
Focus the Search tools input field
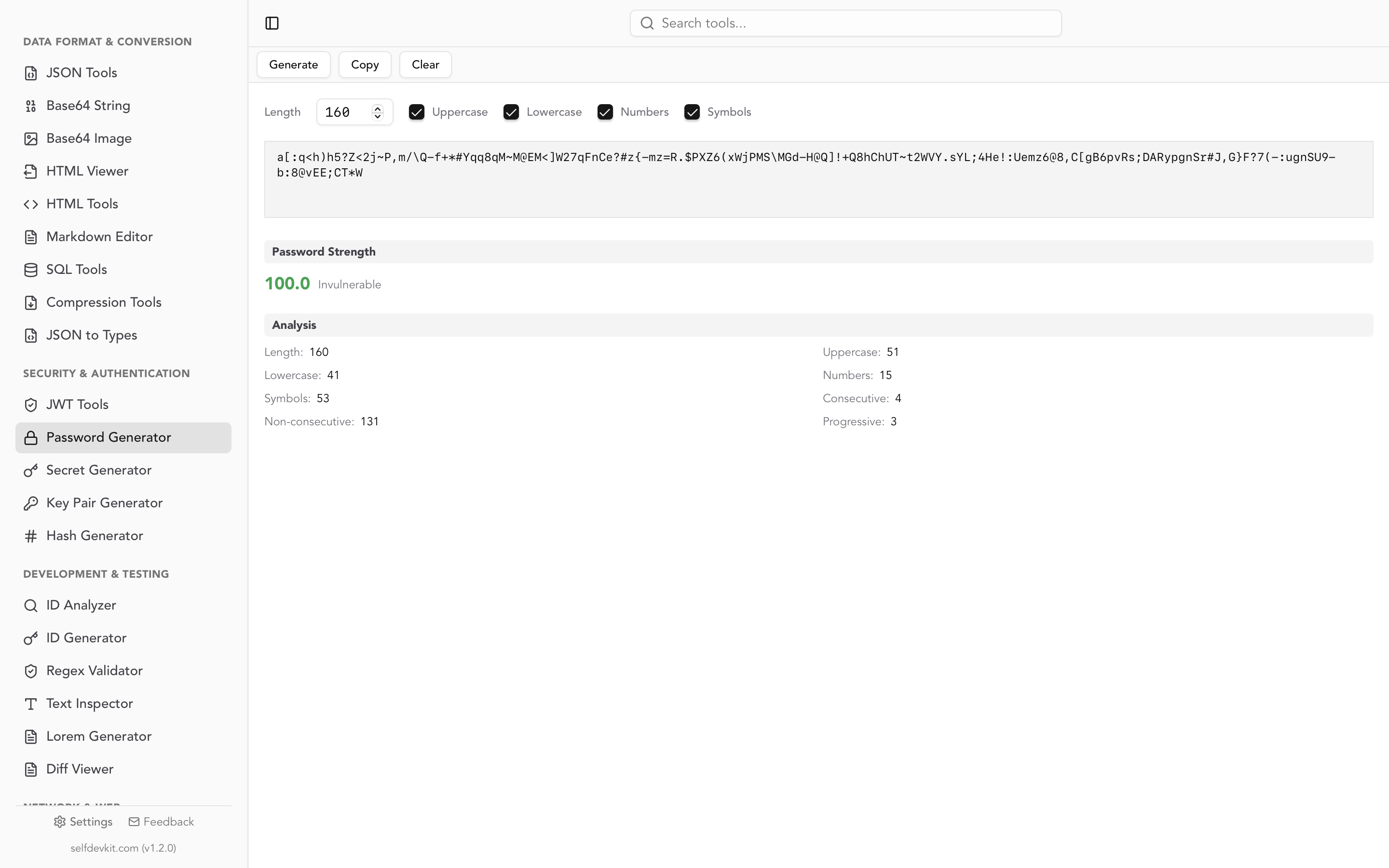pyautogui.click(x=845, y=23)
